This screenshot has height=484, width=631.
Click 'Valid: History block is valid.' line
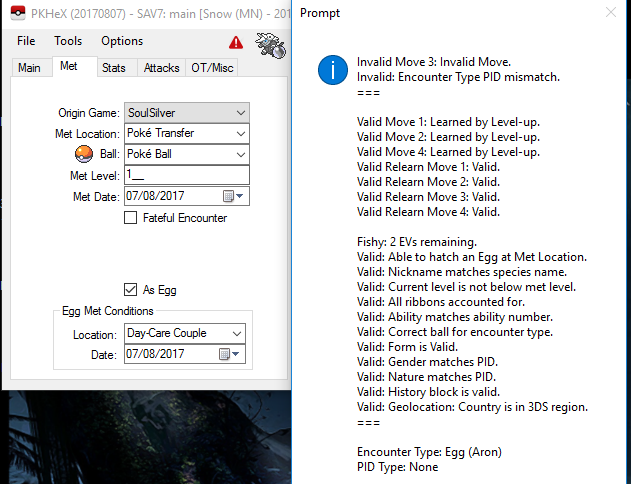[429, 391]
